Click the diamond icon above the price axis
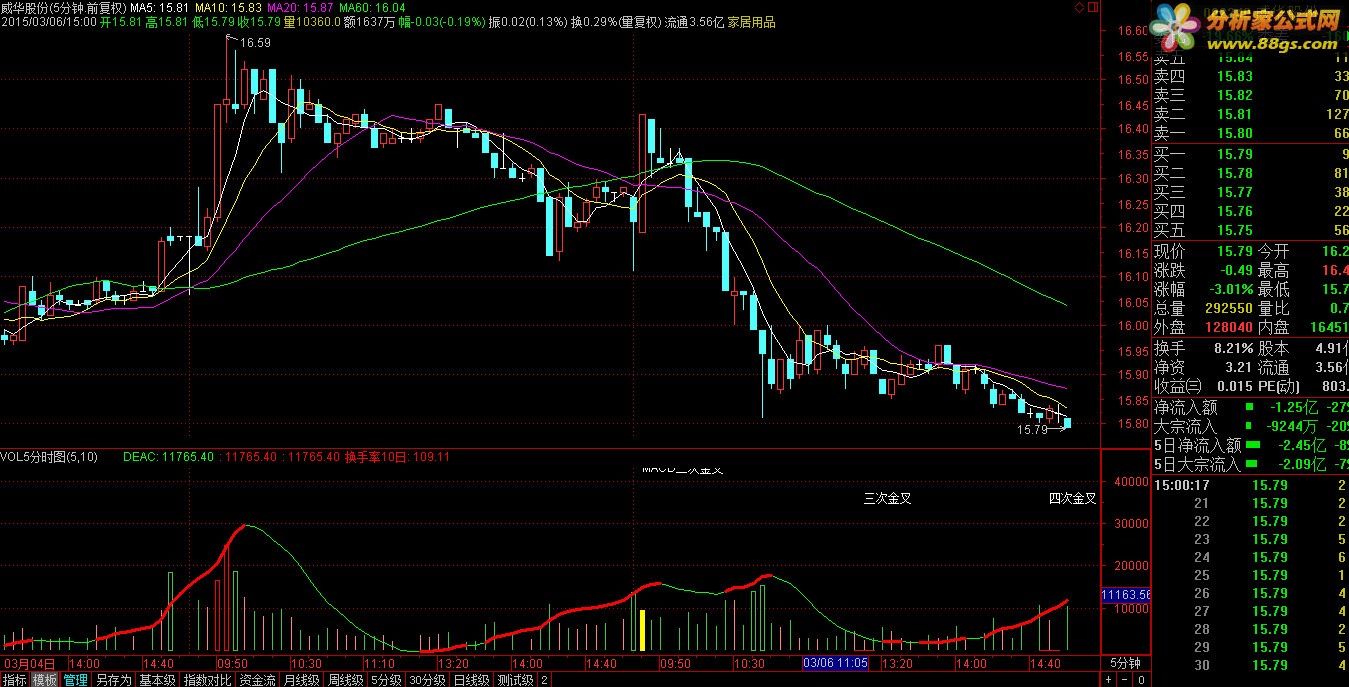Viewport: 1349px width, 687px height. 1079,7
